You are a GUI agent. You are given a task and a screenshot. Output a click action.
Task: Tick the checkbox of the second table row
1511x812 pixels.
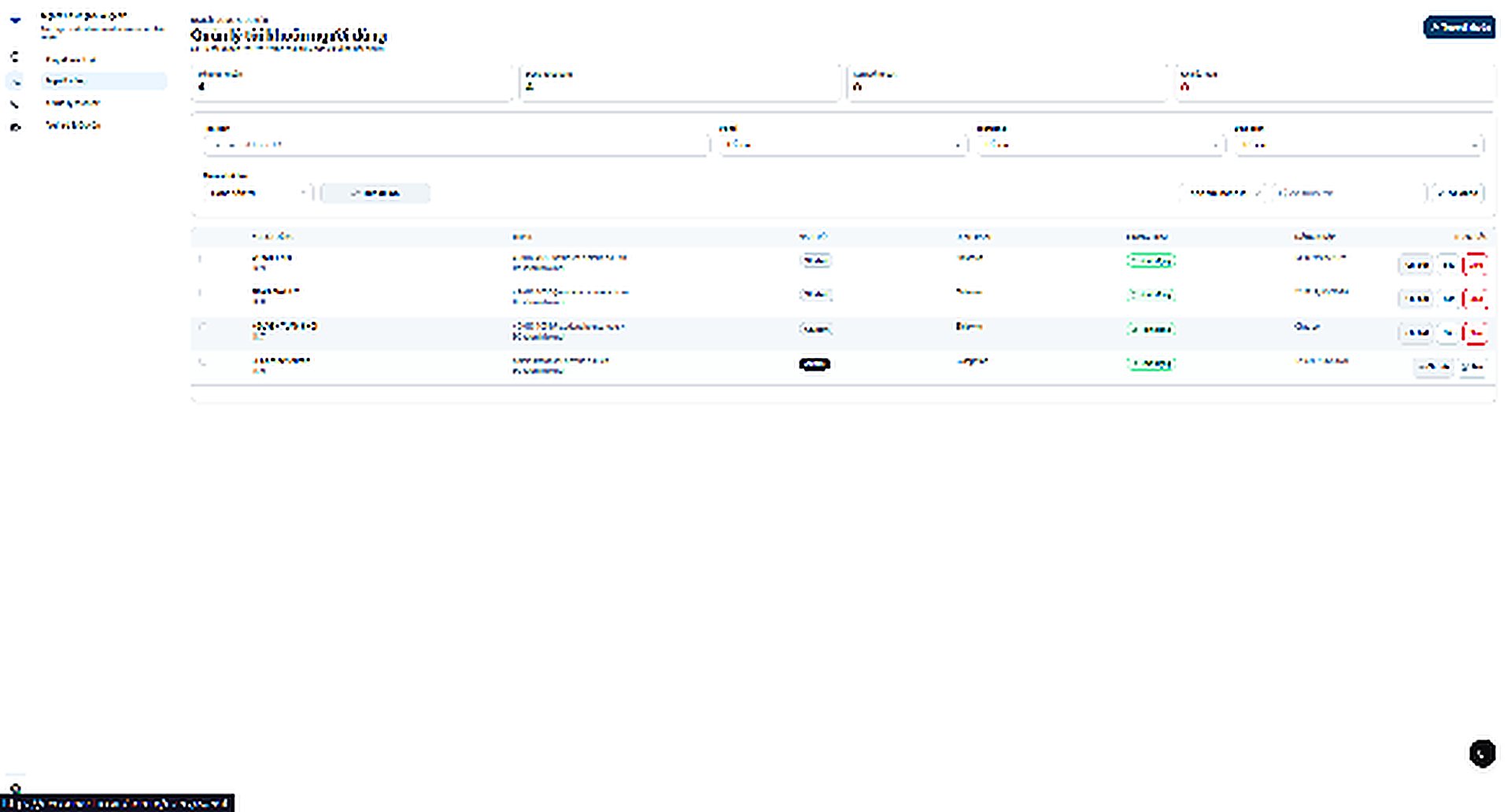[201, 293]
